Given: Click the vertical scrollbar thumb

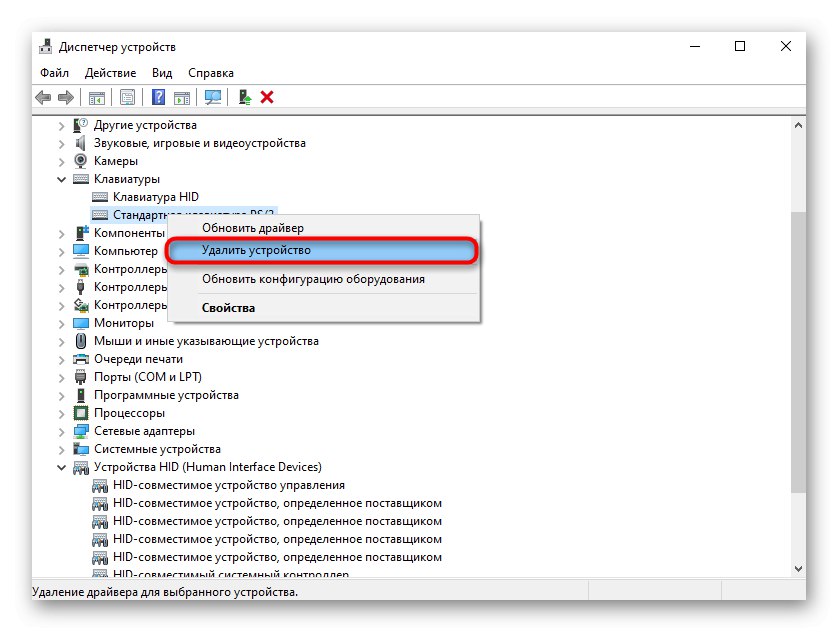Looking at the screenshot, I should point(798,352).
